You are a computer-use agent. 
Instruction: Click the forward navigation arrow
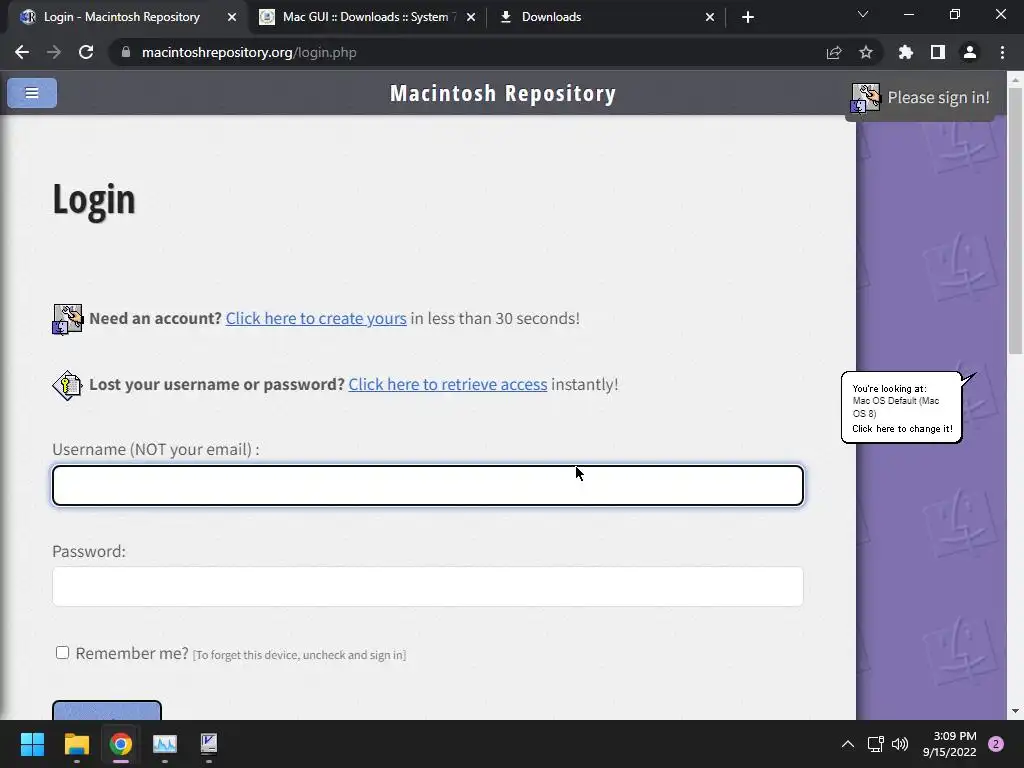pyautogui.click(x=54, y=52)
